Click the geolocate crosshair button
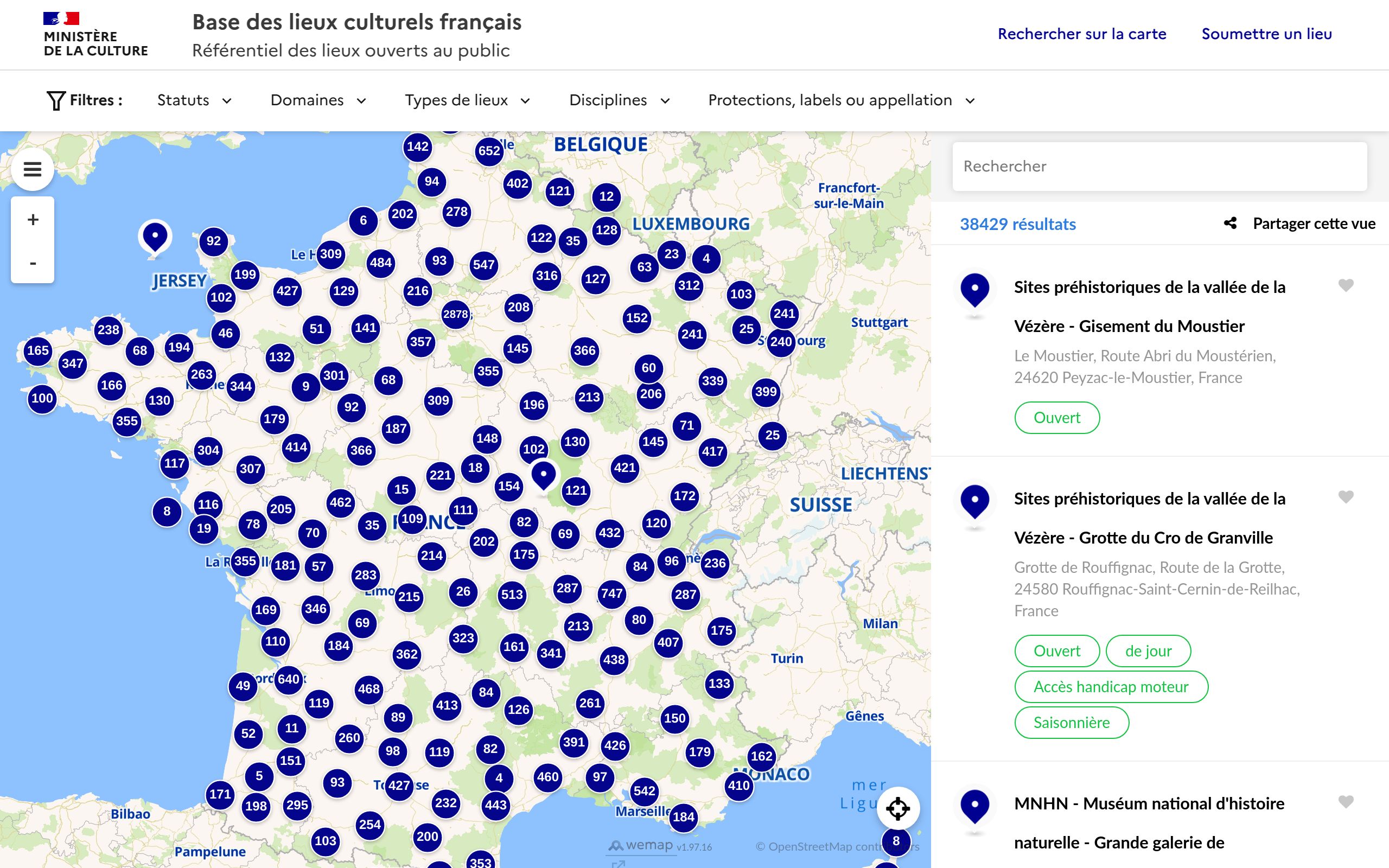The width and height of the screenshot is (1389, 868). point(897,809)
